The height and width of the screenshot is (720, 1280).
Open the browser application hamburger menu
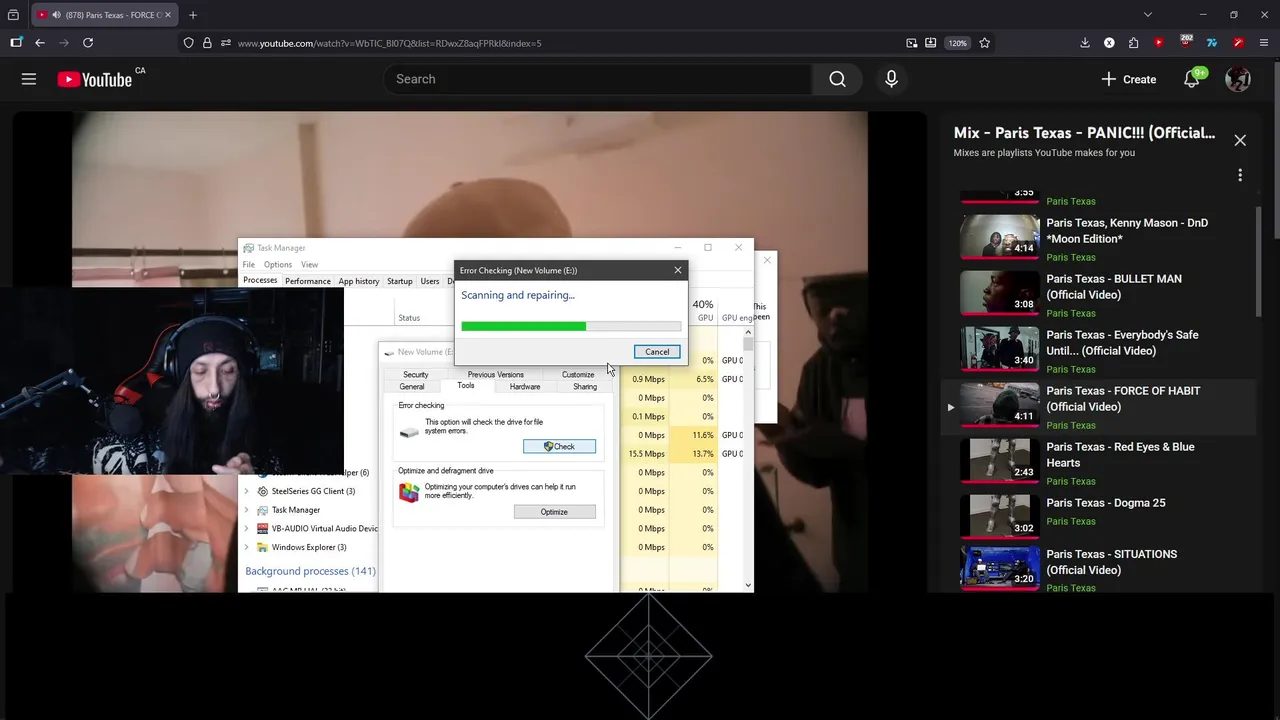(x=1264, y=43)
